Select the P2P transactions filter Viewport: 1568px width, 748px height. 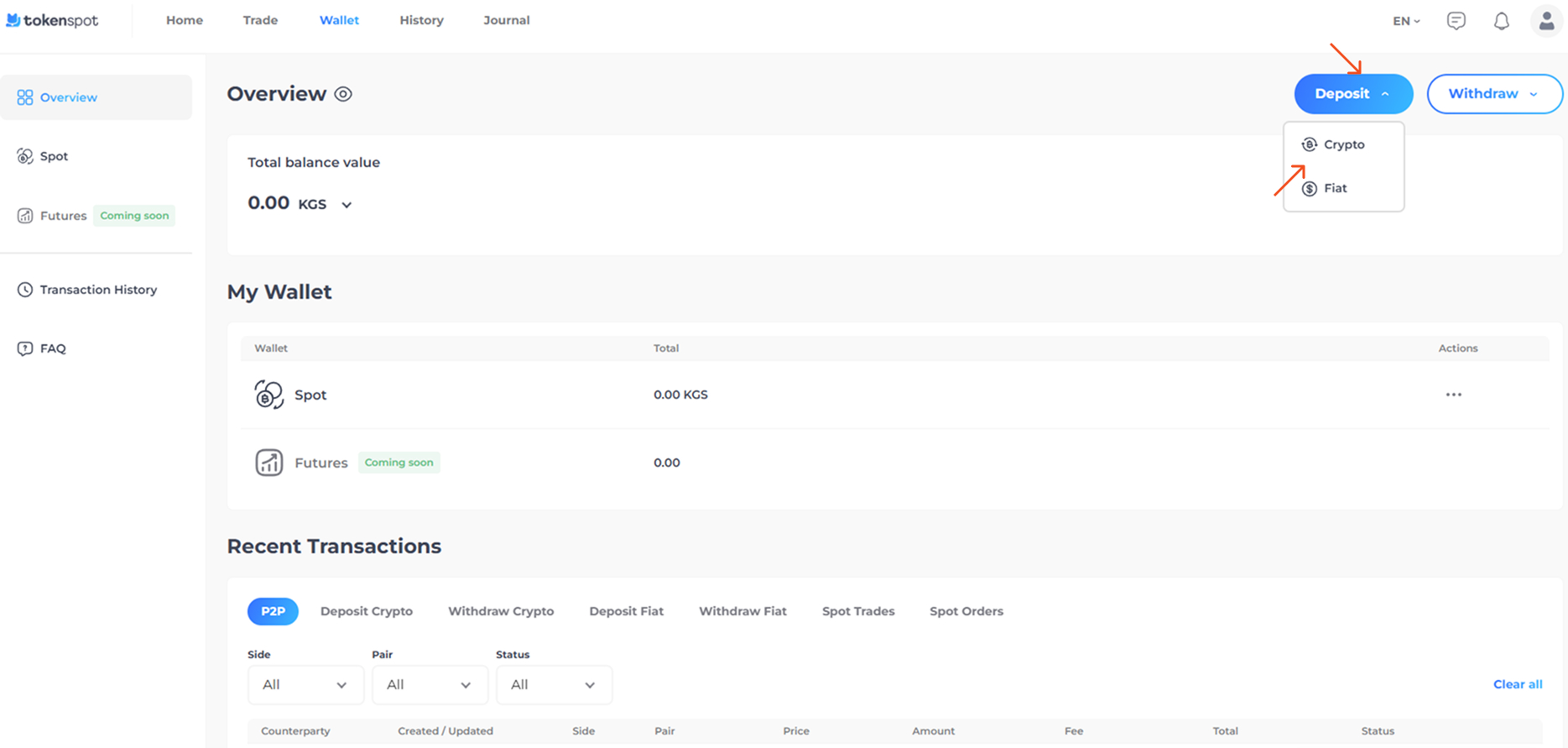click(x=273, y=611)
